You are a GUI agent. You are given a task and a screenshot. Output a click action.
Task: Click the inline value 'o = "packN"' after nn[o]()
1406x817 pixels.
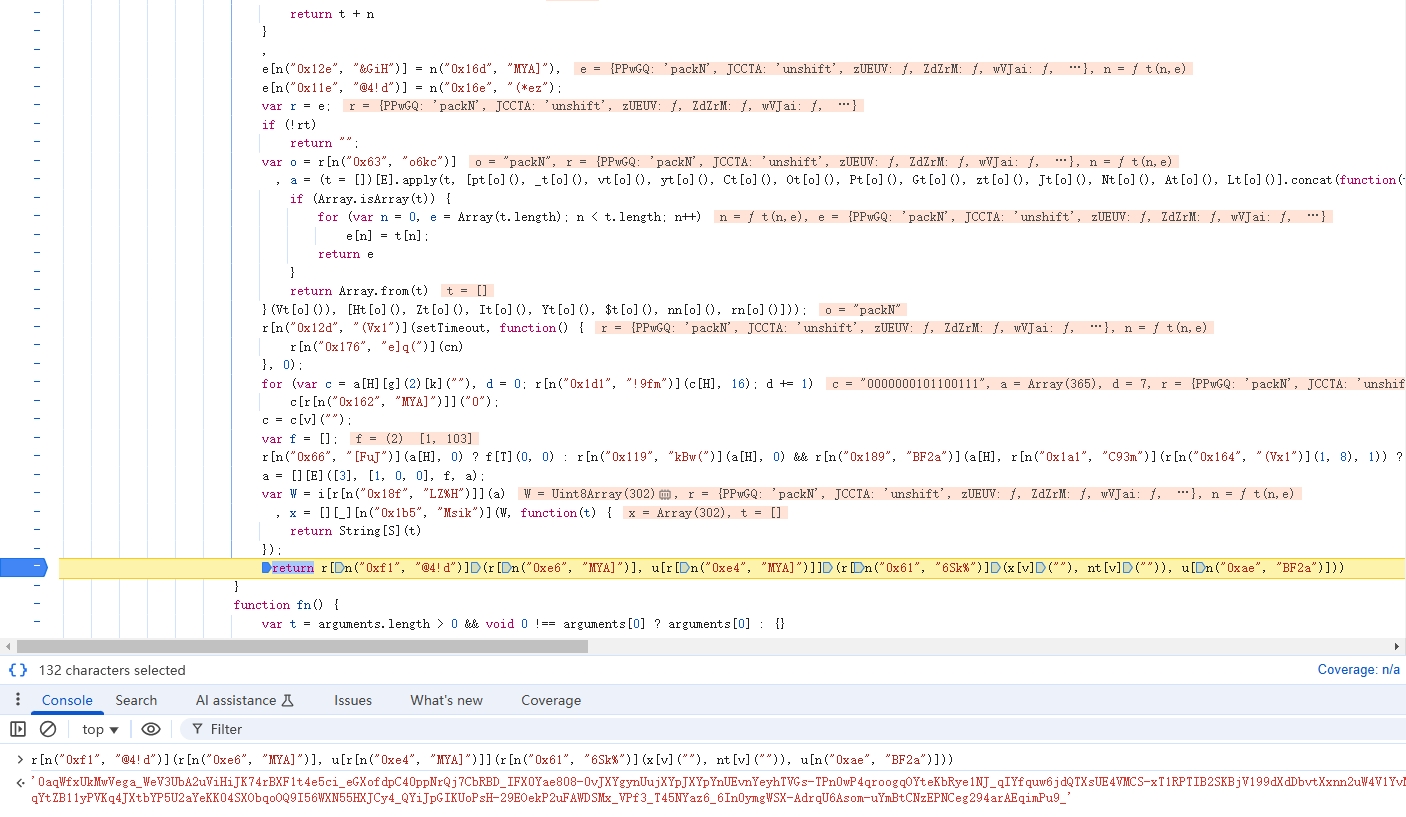point(862,309)
